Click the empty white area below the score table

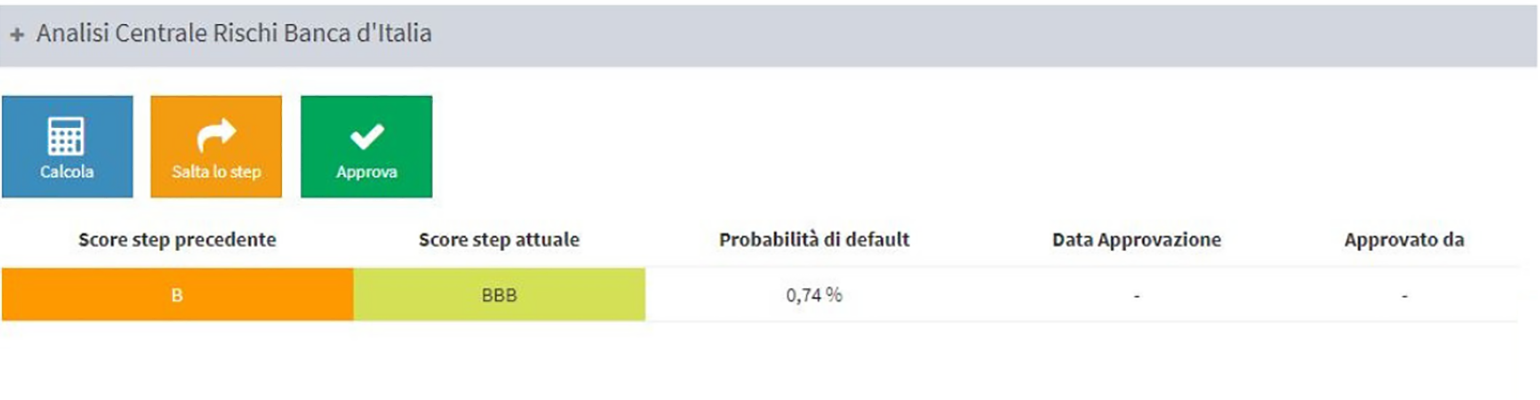point(770,360)
